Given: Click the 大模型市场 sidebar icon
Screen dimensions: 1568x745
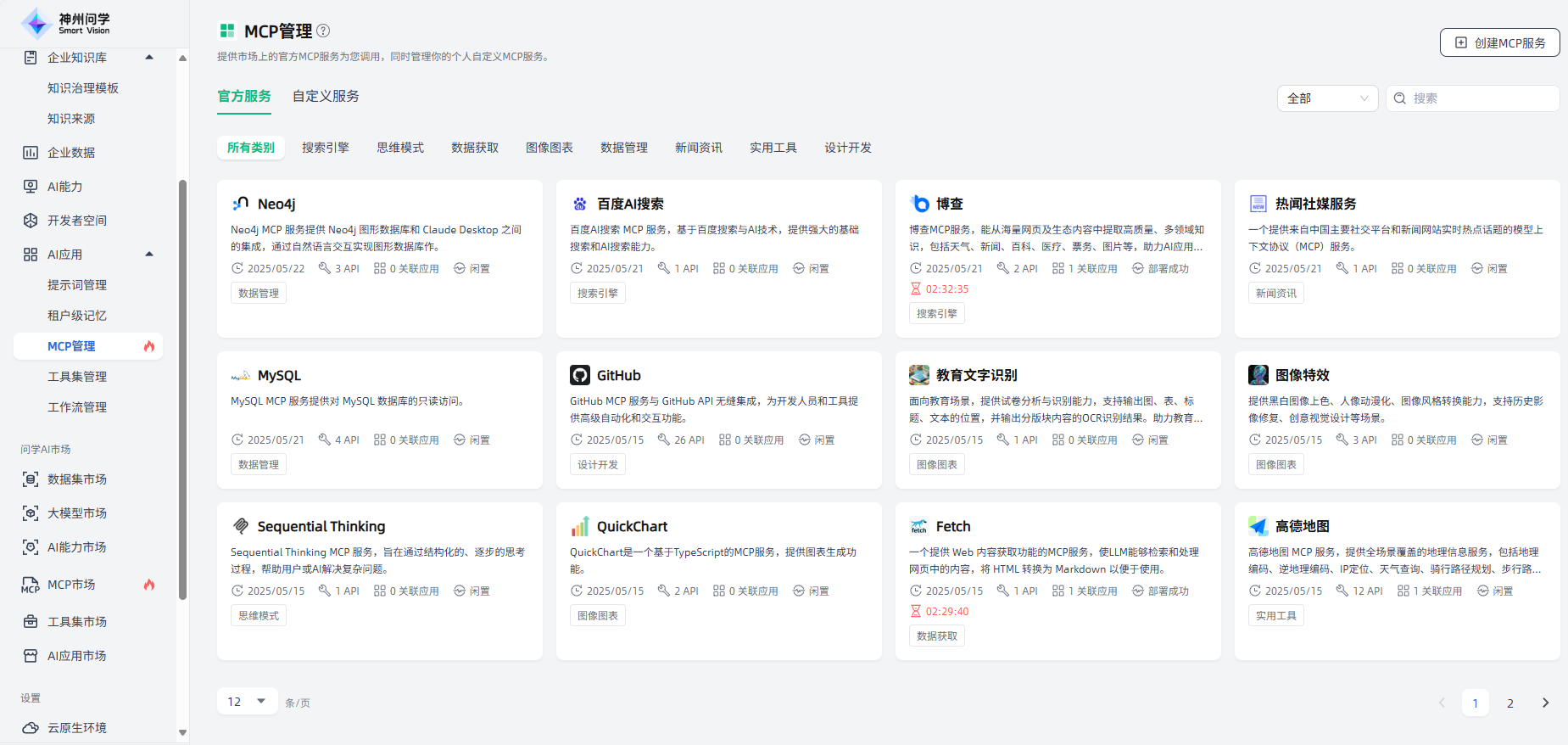Looking at the screenshot, I should pos(31,513).
